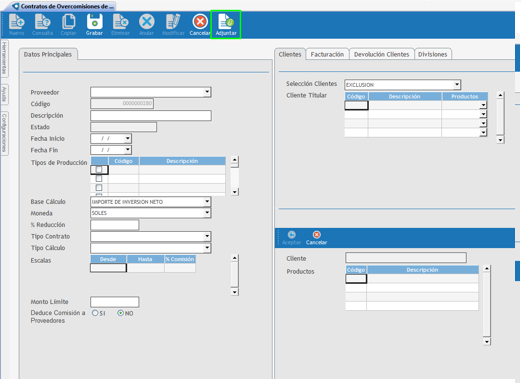This screenshot has width=521, height=384.
Task: Click down arrow of Productos grid scrollbar
Action: [x=487, y=342]
